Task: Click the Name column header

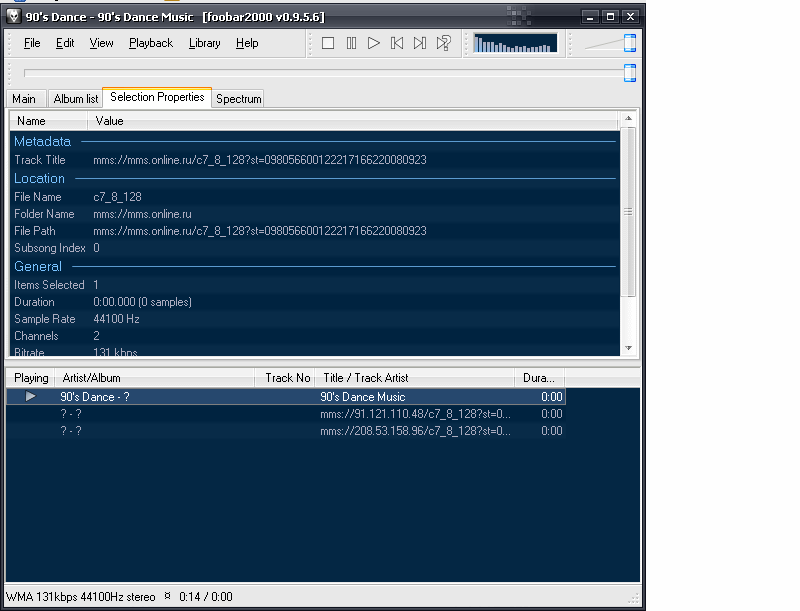Action: pyautogui.click(x=48, y=121)
